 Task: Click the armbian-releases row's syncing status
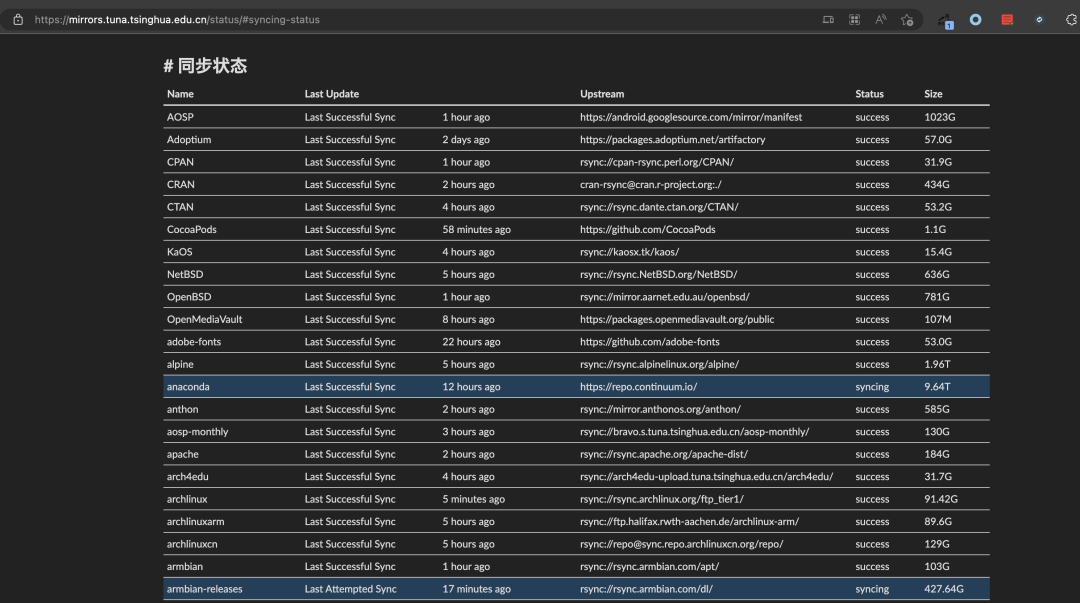coord(872,589)
